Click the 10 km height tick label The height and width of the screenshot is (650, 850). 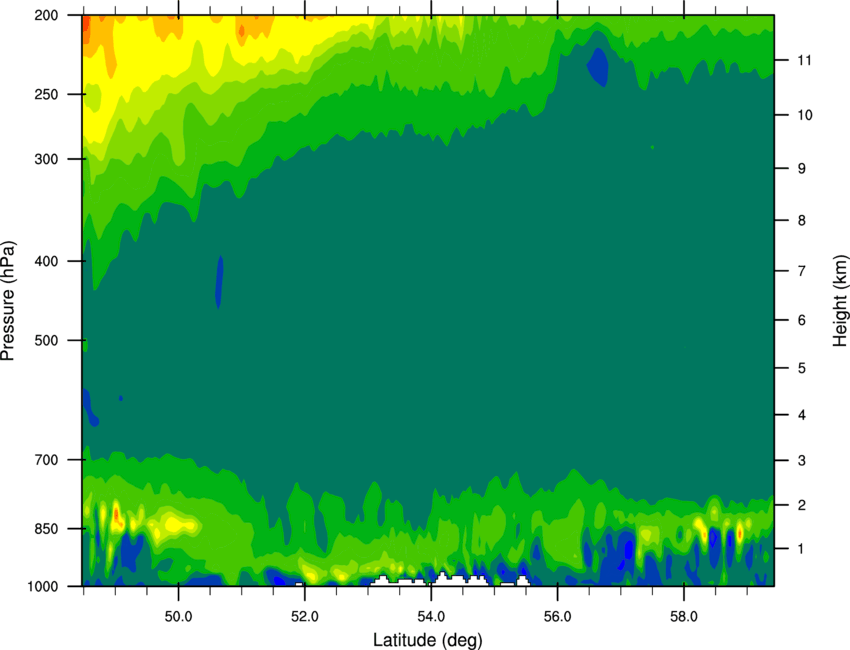click(805, 115)
